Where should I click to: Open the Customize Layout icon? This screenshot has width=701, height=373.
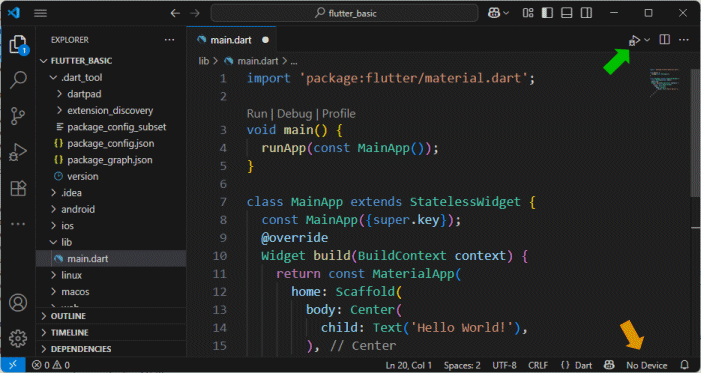click(528, 13)
